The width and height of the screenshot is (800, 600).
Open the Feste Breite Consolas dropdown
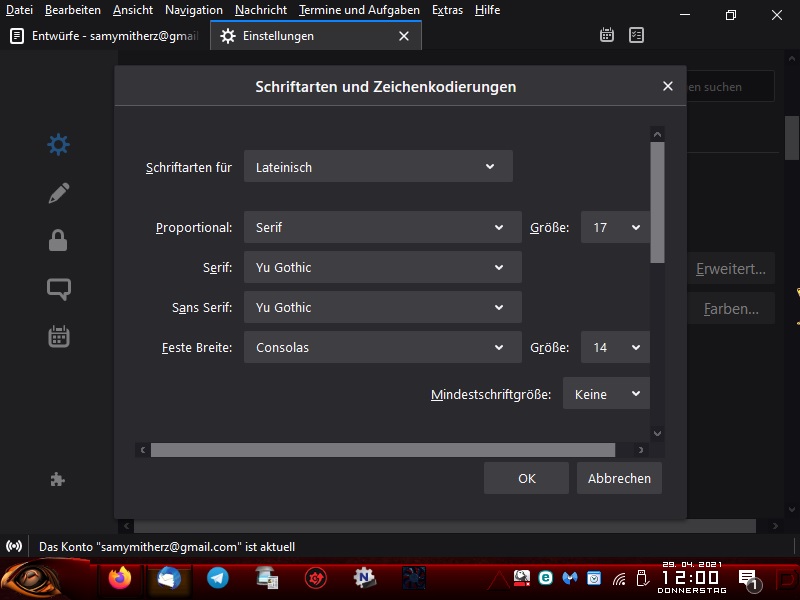382,347
